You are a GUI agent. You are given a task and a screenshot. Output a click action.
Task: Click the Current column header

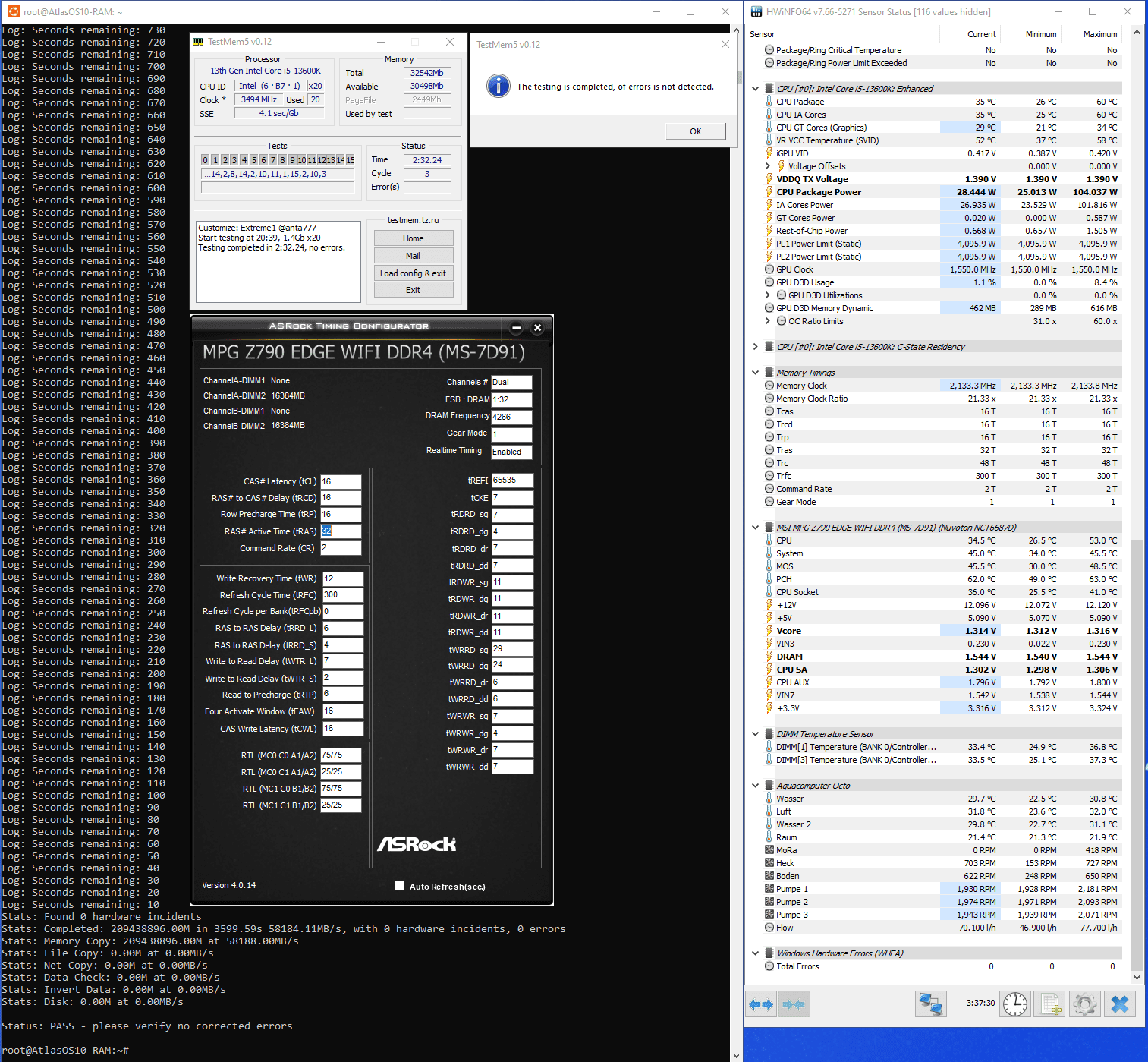click(x=970, y=34)
